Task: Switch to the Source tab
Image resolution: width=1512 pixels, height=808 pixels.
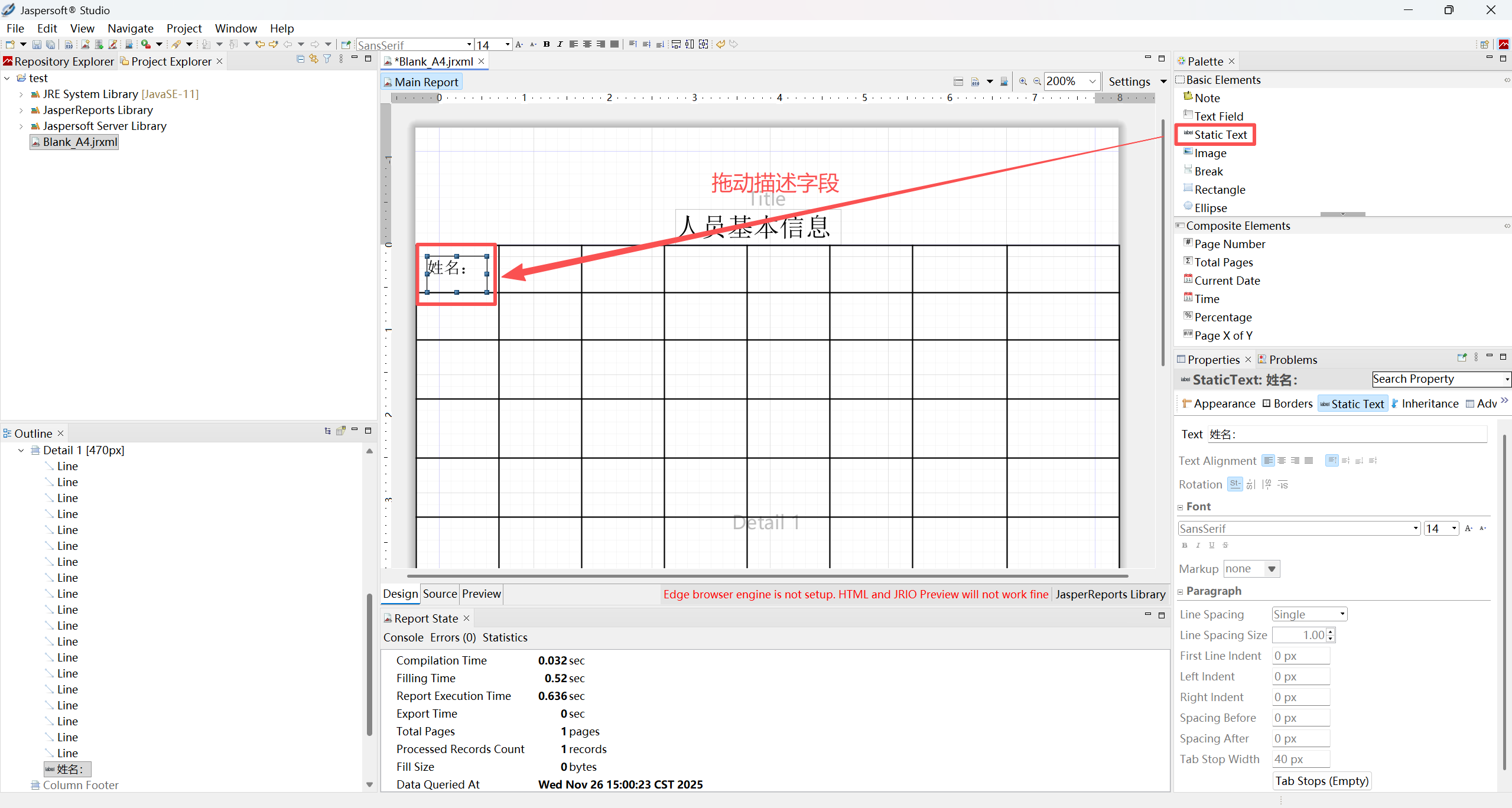Action: [x=440, y=594]
